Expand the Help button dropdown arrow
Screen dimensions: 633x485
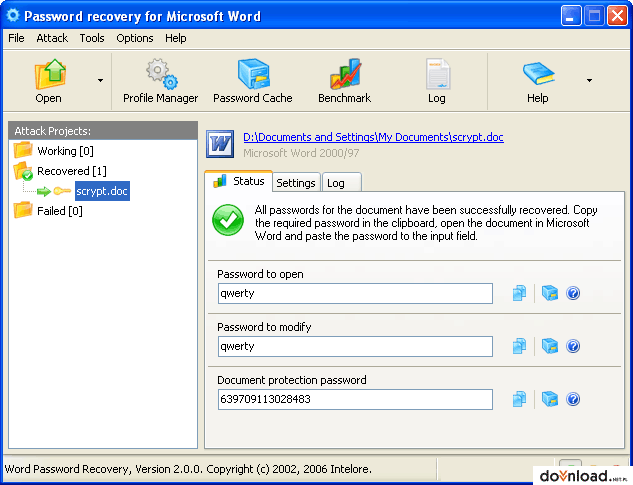[x=589, y=80]
